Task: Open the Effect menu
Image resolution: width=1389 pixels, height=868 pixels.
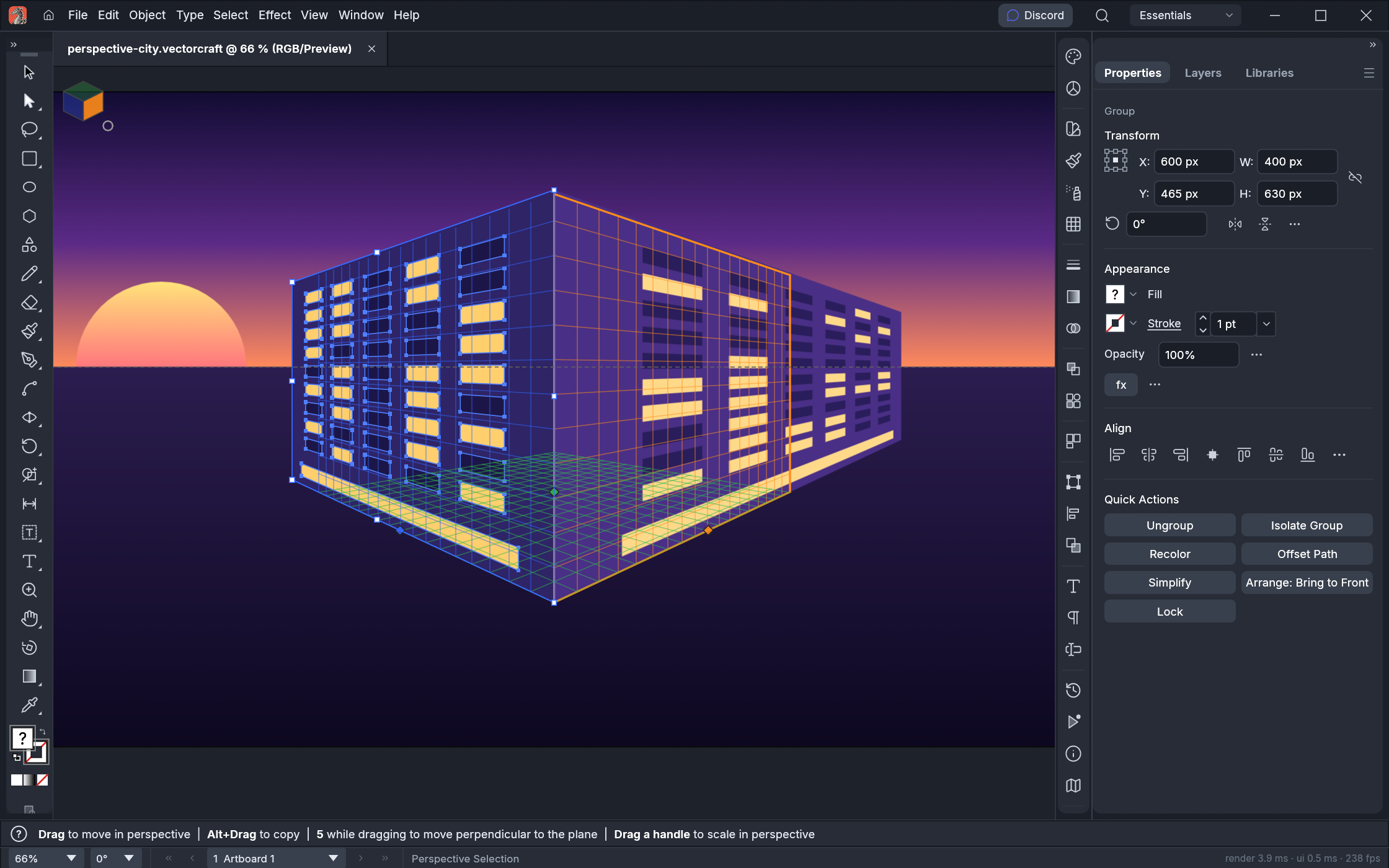Action: [x=275, y=15]
